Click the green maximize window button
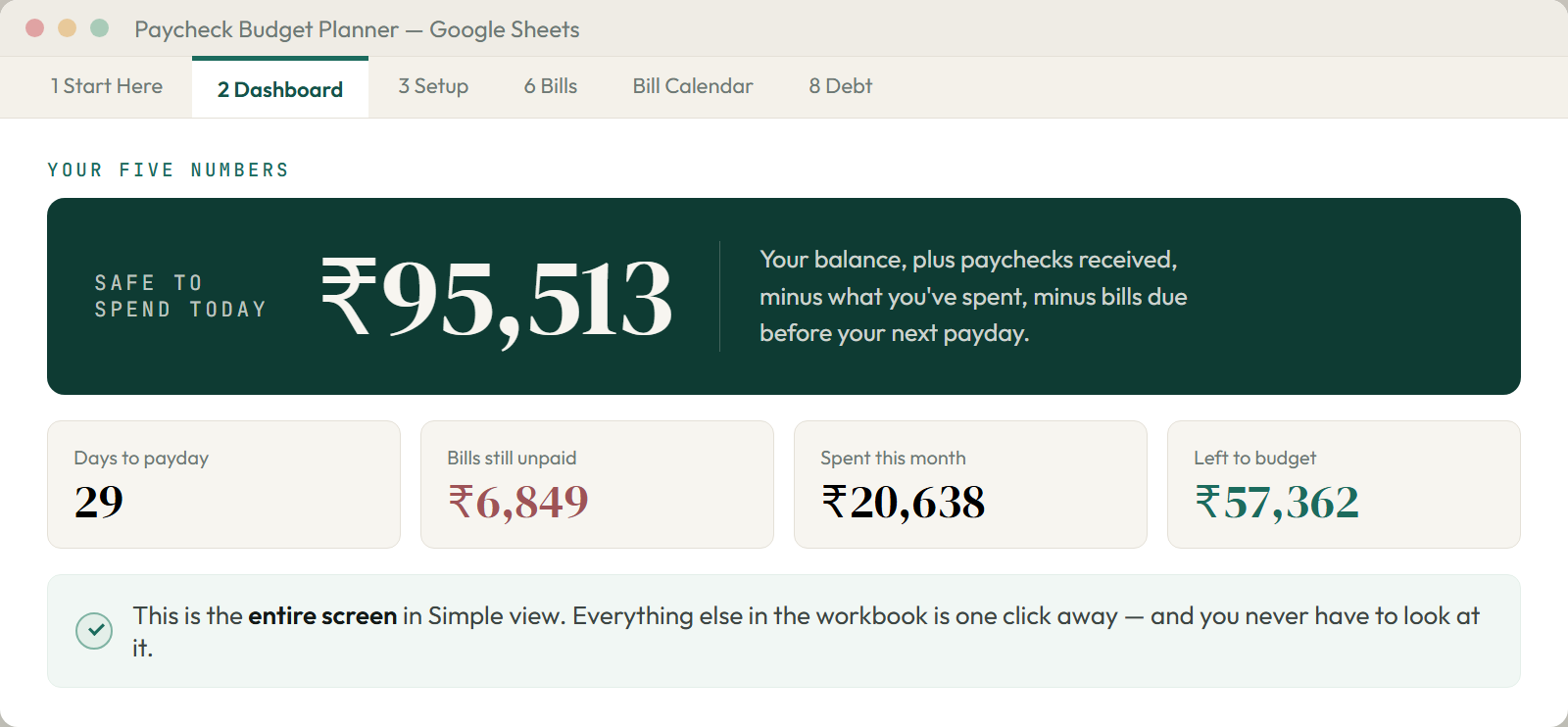Image resolution: width=1568 pixels, height=727 pixels. point(99,28)
